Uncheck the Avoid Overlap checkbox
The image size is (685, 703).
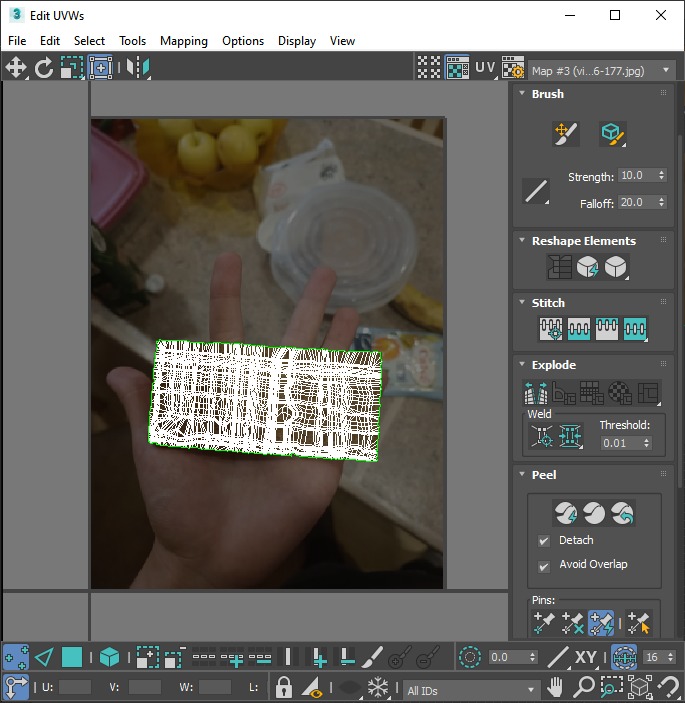[x=544, y=567]
